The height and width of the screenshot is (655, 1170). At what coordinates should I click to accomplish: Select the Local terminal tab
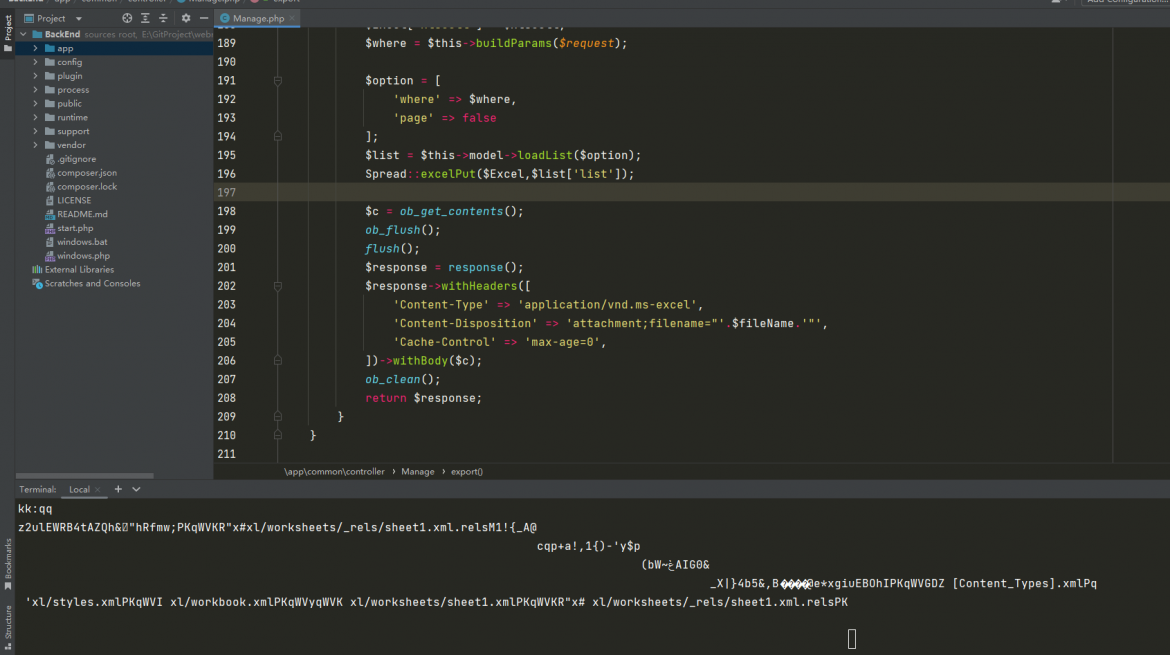click(79, 489)
